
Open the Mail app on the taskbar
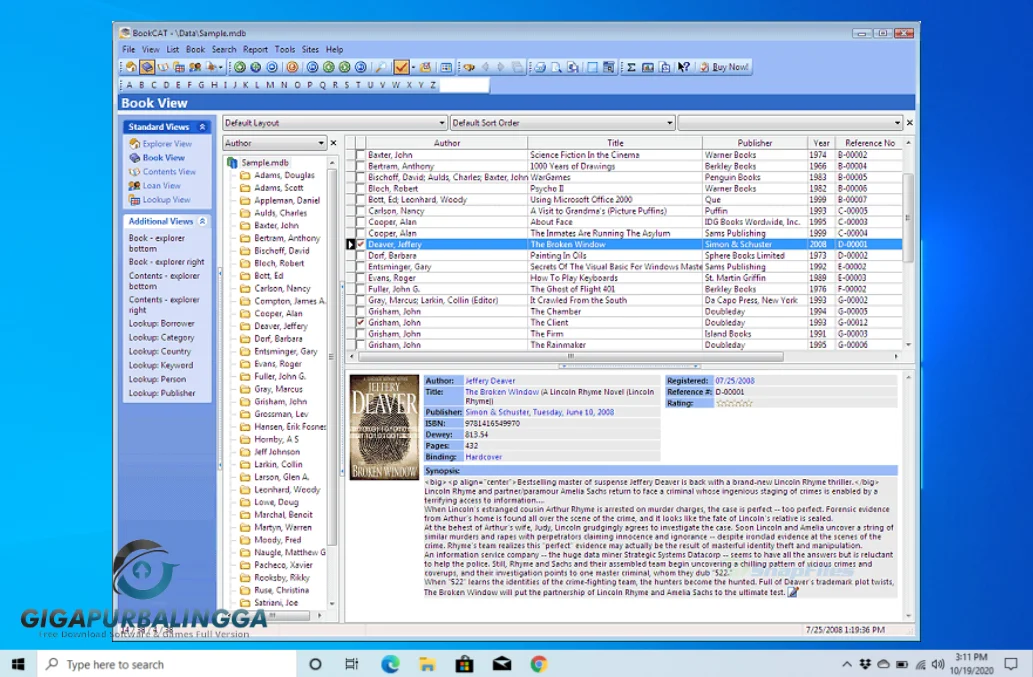tap(501, 664)
